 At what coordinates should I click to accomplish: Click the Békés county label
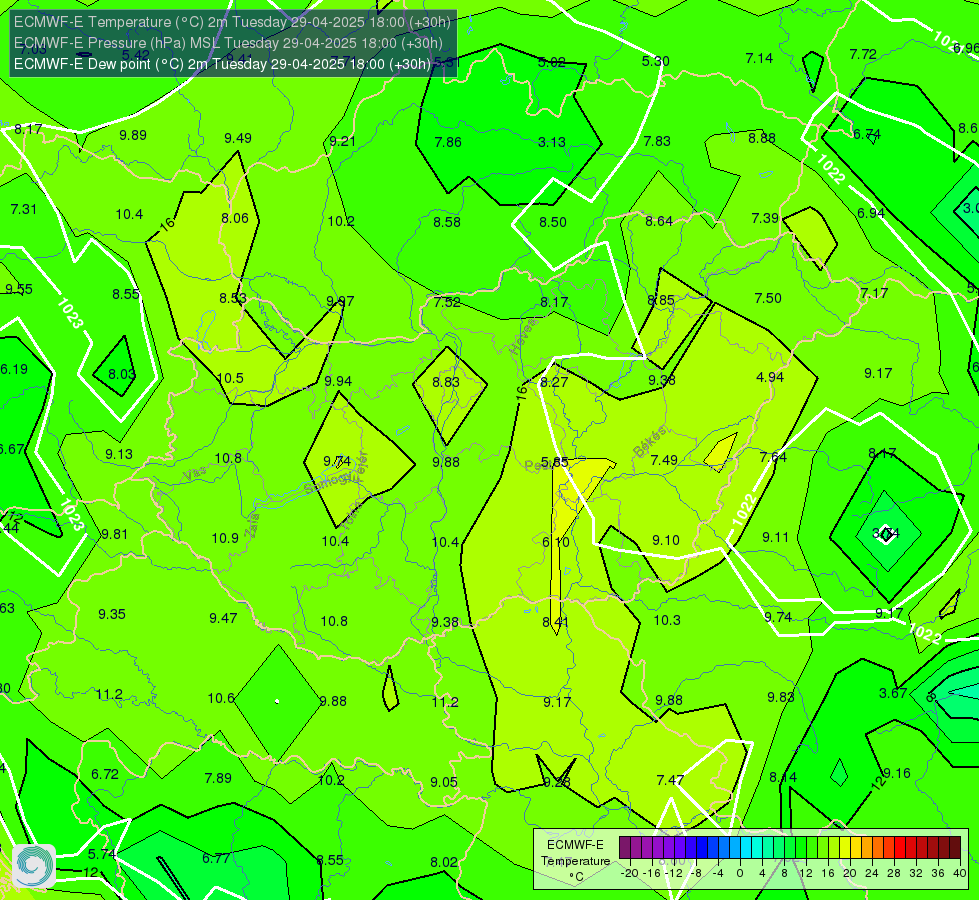pos(649,442)
